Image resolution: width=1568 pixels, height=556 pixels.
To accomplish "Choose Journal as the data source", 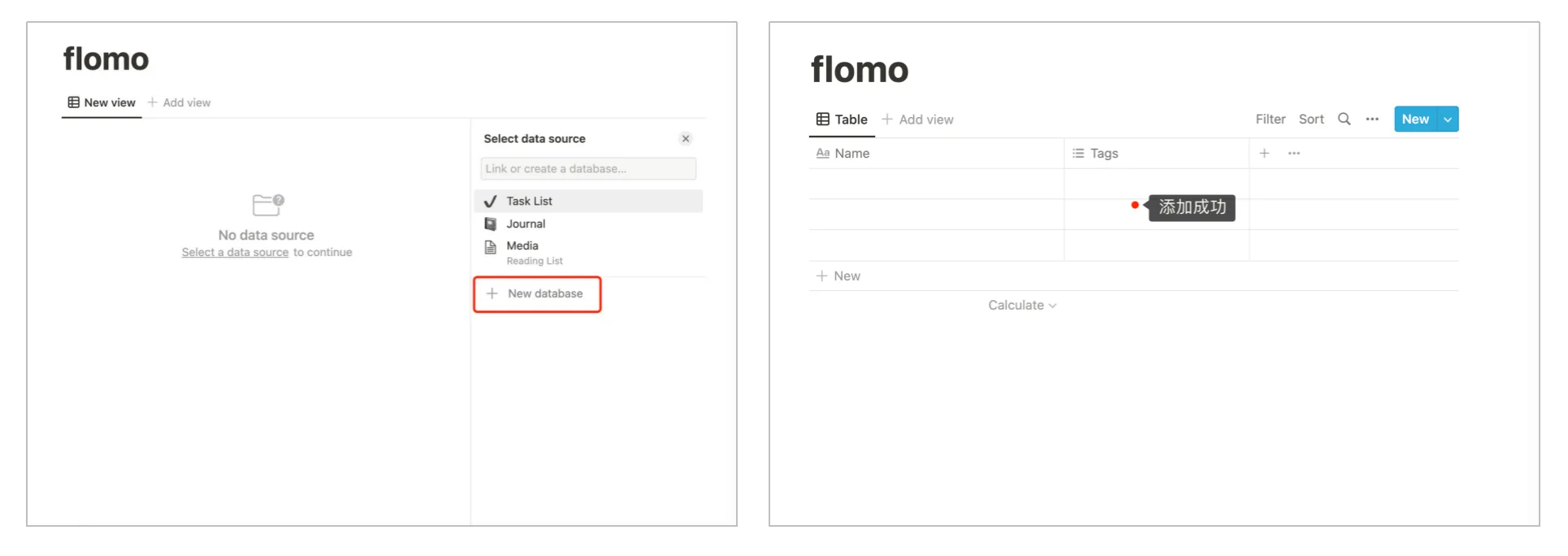I will point(526,224).
